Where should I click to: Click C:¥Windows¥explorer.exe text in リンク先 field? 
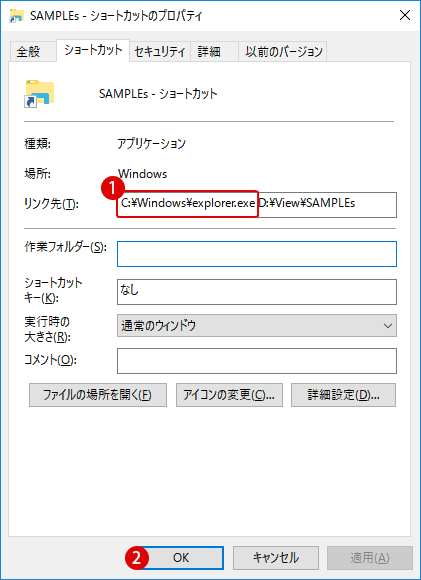pyautogui.click(x=188, y=203)
